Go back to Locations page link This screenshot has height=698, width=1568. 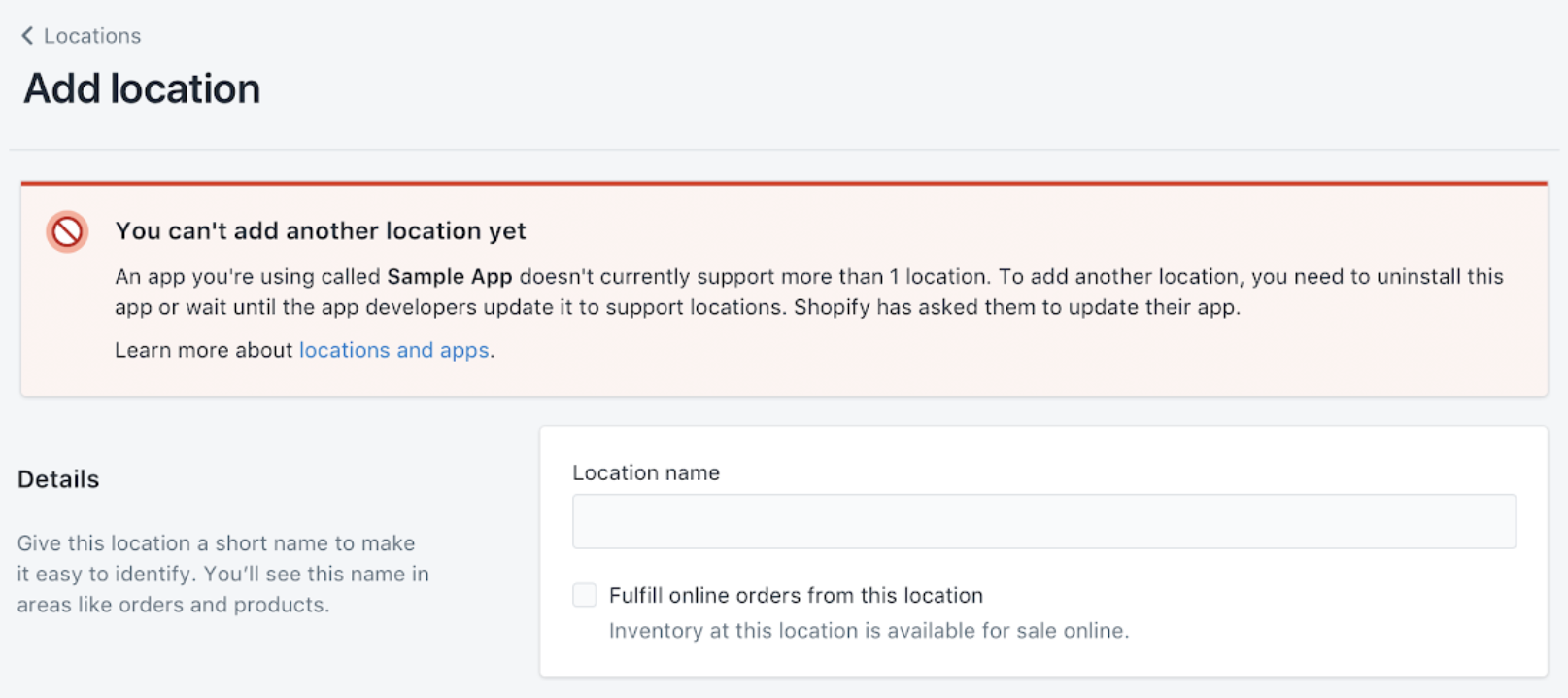point(91,36)
